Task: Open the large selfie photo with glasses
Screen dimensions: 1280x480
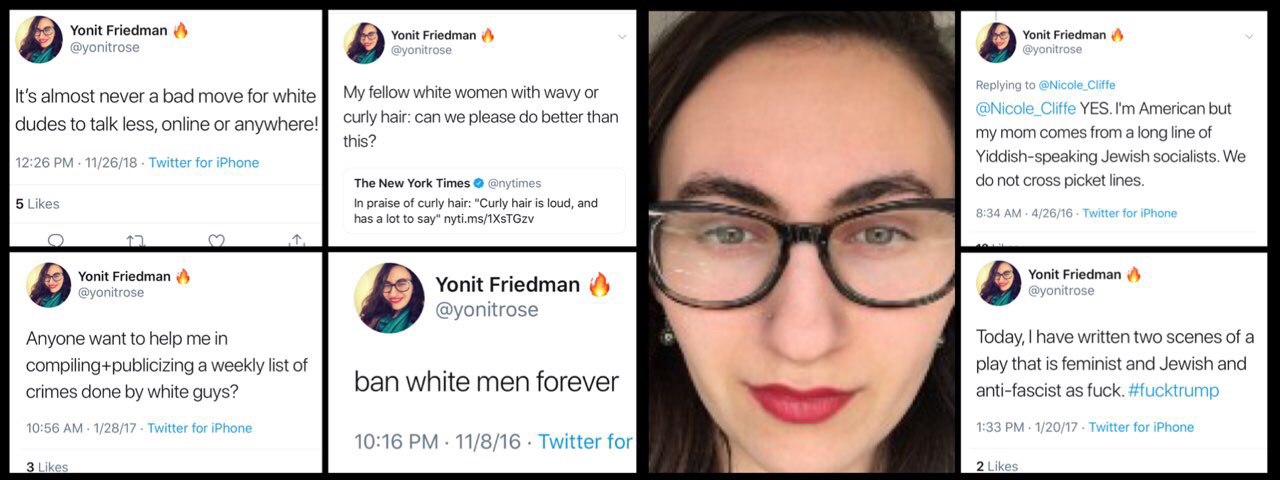Action: (801, 241)
